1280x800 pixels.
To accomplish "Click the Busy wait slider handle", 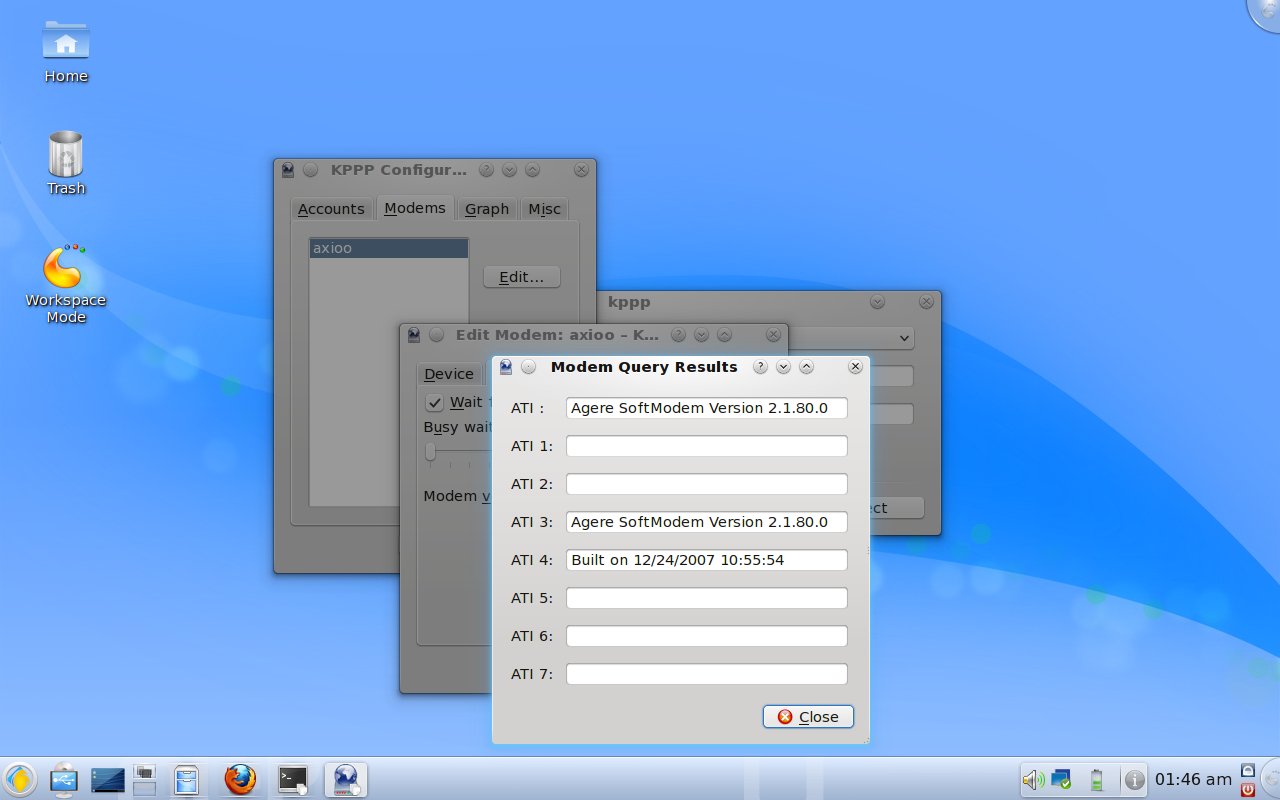I will coord(431,452).
